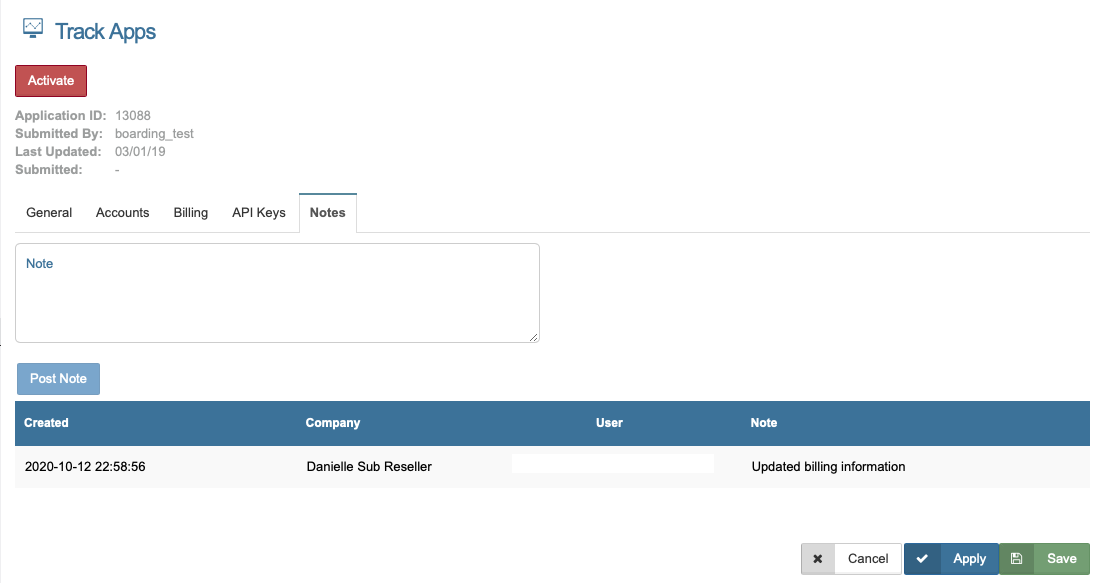Open the Accounts tab
Screen dimensions: 1104x583
[x=122, y=213]
